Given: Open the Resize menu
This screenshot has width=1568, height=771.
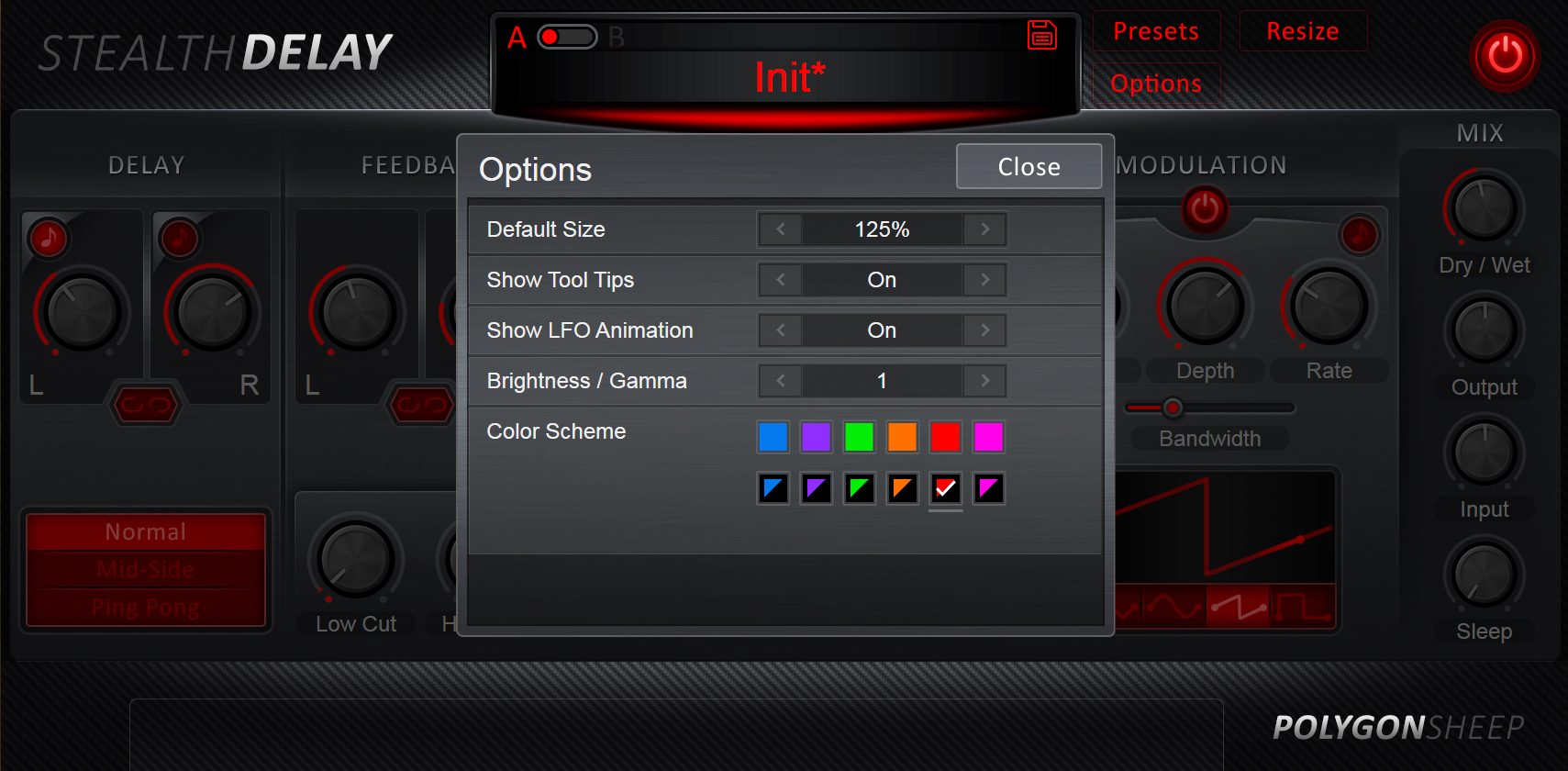Looking at the screenshot, I should pyautogui.click(x=1302, y=31).
